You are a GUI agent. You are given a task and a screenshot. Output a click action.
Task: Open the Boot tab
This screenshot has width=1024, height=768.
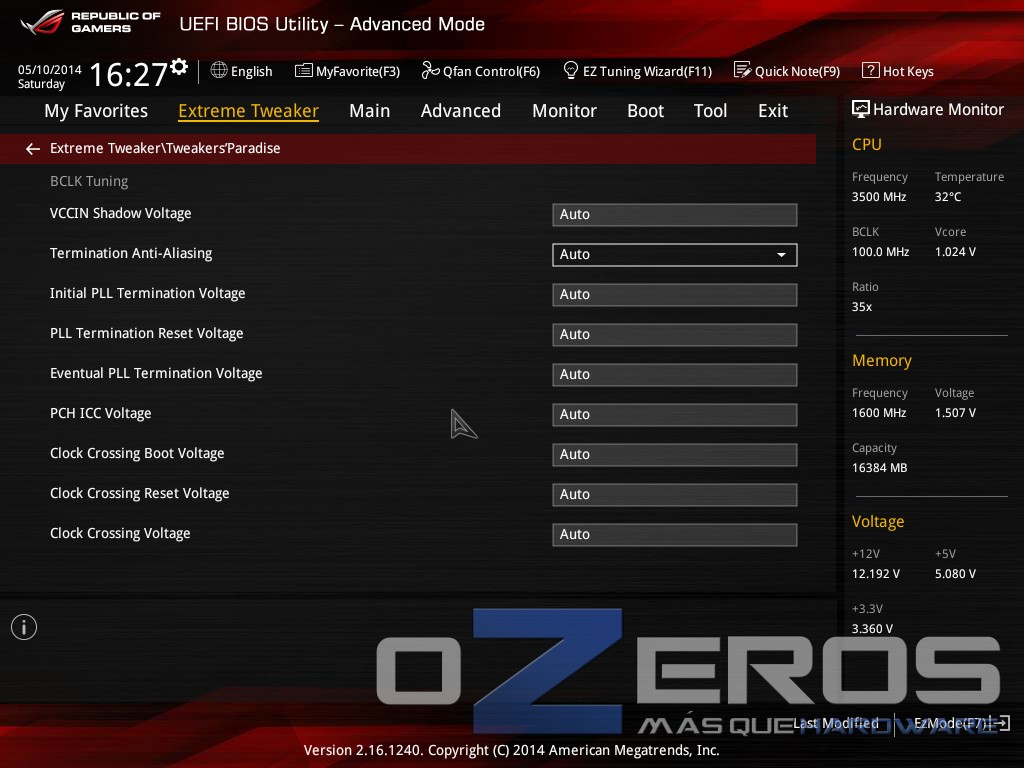(645, 111)
